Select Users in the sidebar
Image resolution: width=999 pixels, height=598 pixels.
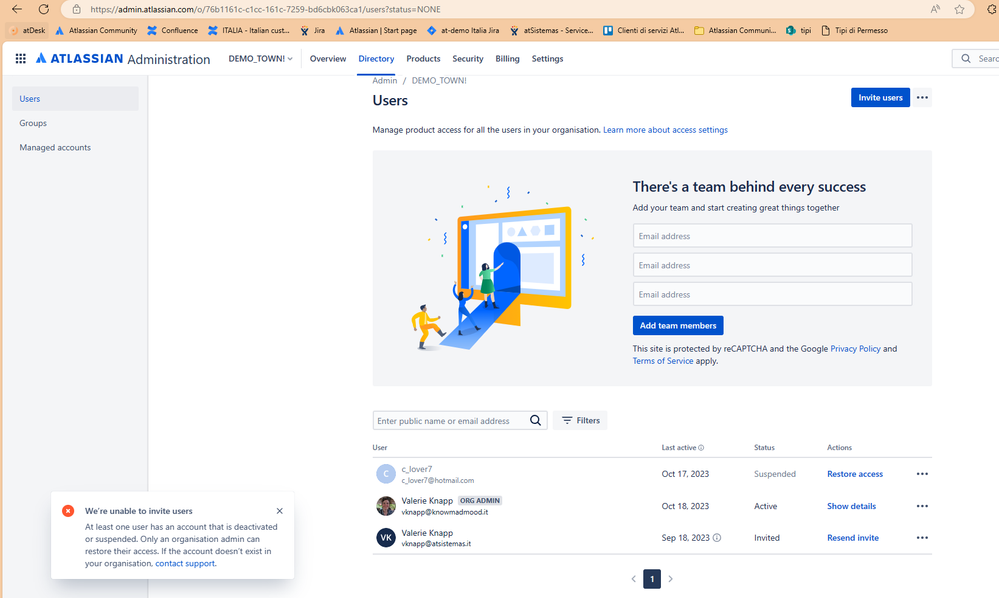75,99
